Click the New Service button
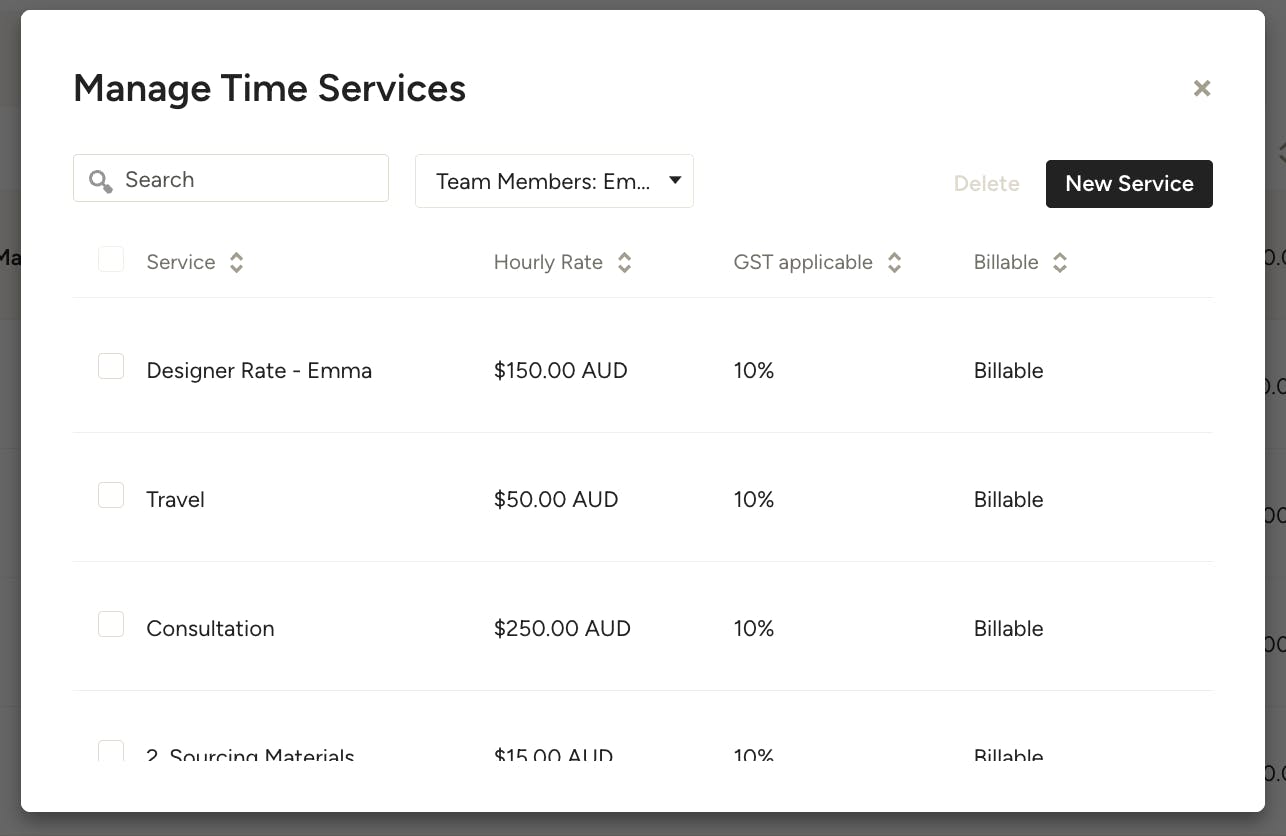The height and width of the screenshot is (836, 1286). (x=1129, y=184)
